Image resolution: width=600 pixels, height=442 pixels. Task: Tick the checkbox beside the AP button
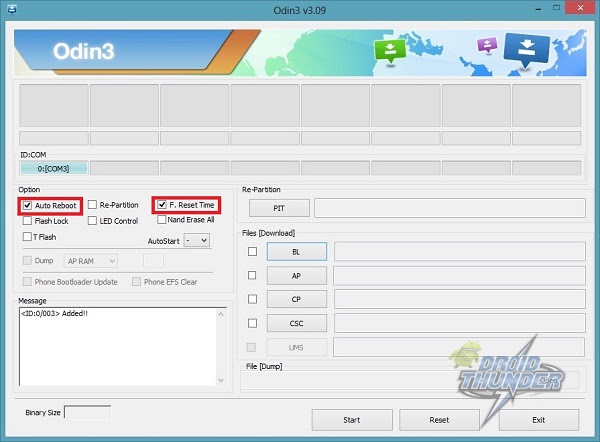tap(252, 275)
